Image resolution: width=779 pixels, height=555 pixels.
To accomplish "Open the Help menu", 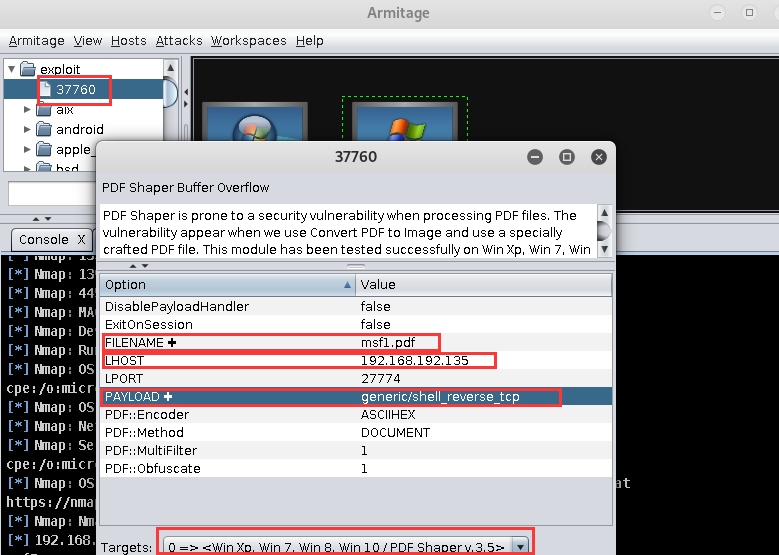I will (310, 41).
